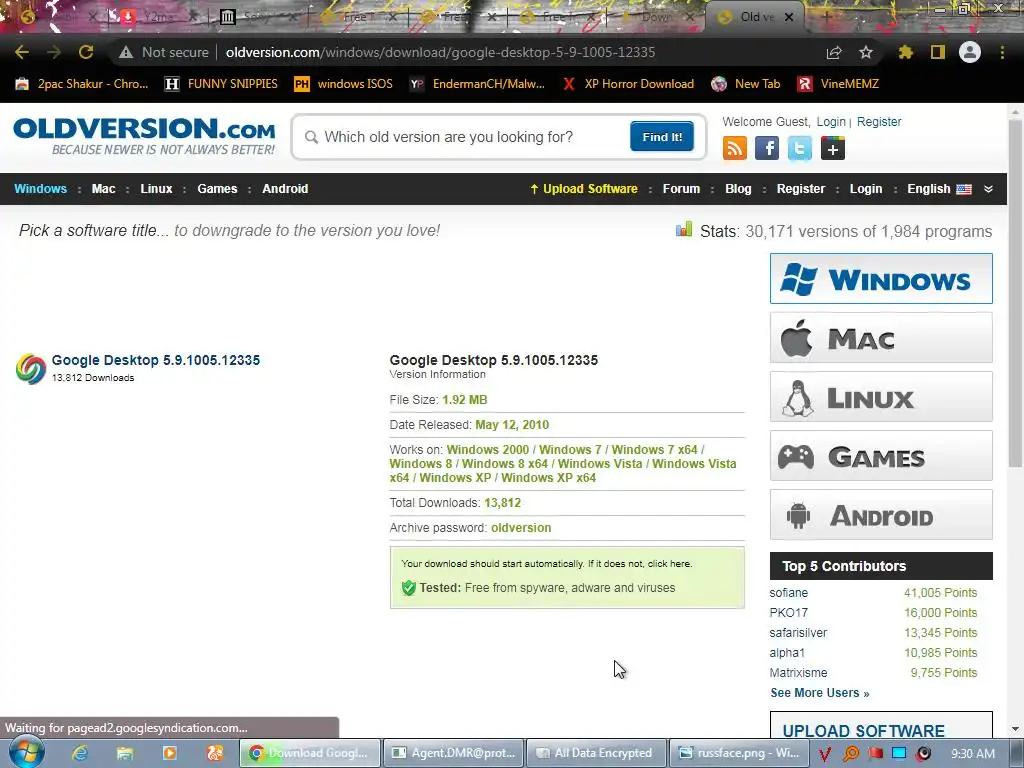Open the Google Desktop 5.9.1005.12335 title link
Image resolution: width=1024 pixels, height=768 pixels.
click(x=155, y=360)
